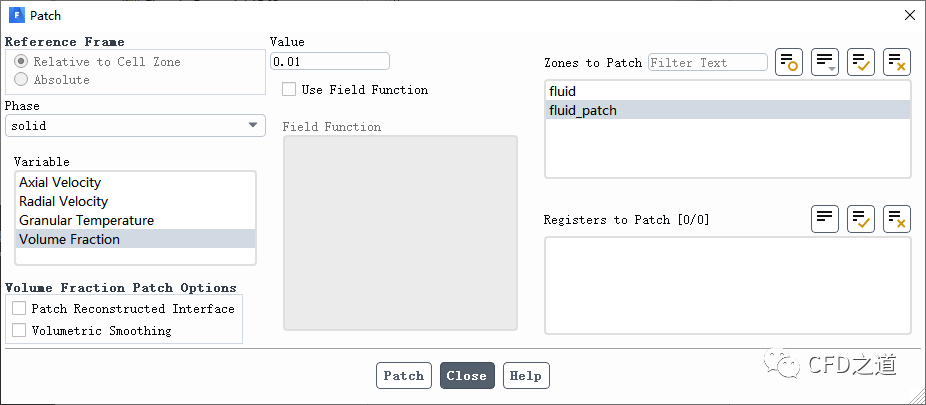Viewport: 926px width, 405px height.
Task: Select all registers in Registers to Patch
Action: pos(861,219)
